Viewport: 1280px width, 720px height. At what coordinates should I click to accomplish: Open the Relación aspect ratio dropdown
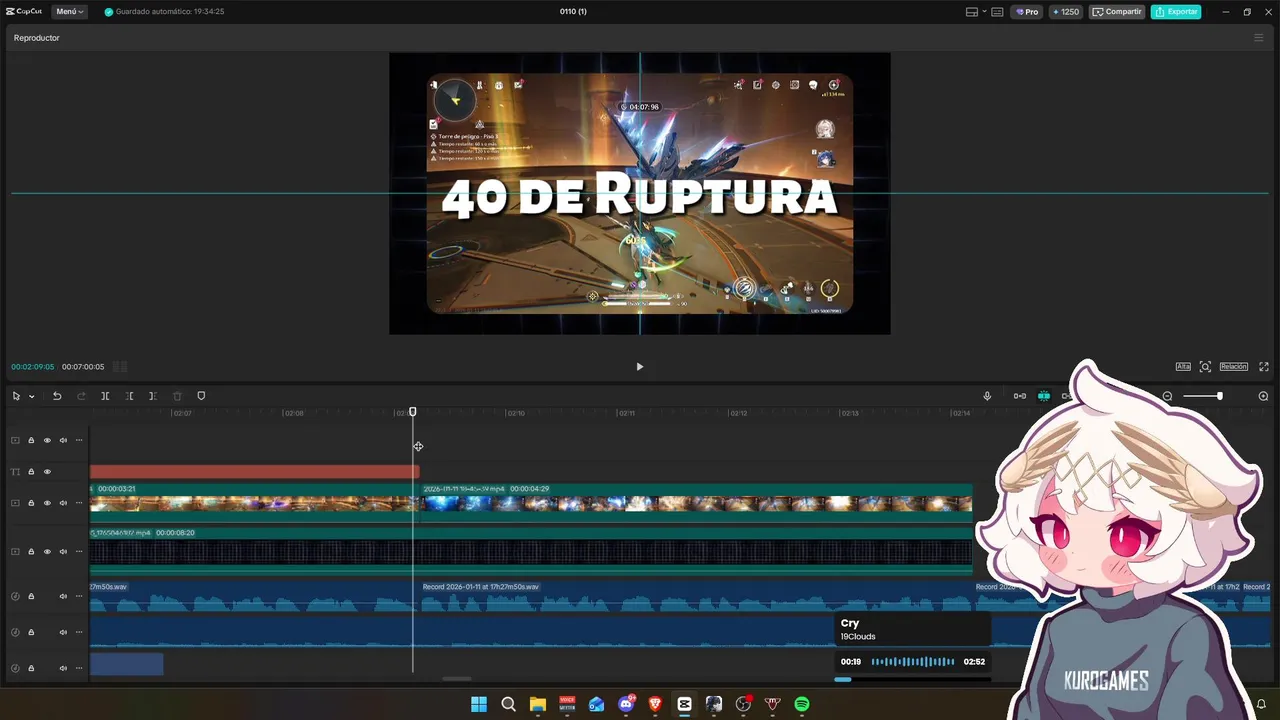[x=1233, y=367]
